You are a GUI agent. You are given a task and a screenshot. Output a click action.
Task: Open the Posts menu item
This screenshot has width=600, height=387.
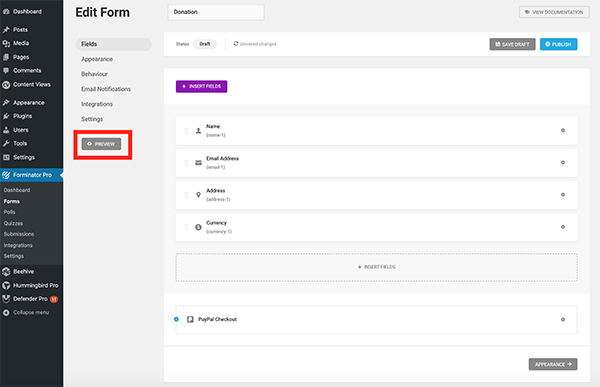20,29
